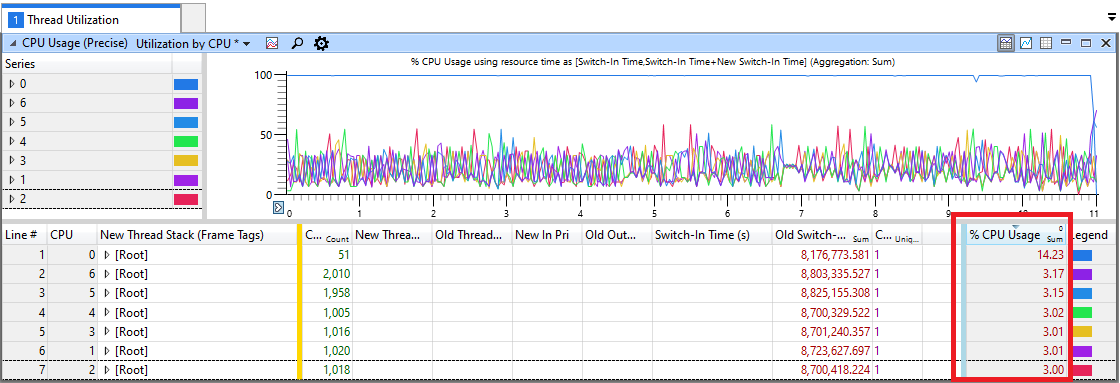Sort by the Line # column header
This screenshot has height=383, width=1120.
[23, 235]
